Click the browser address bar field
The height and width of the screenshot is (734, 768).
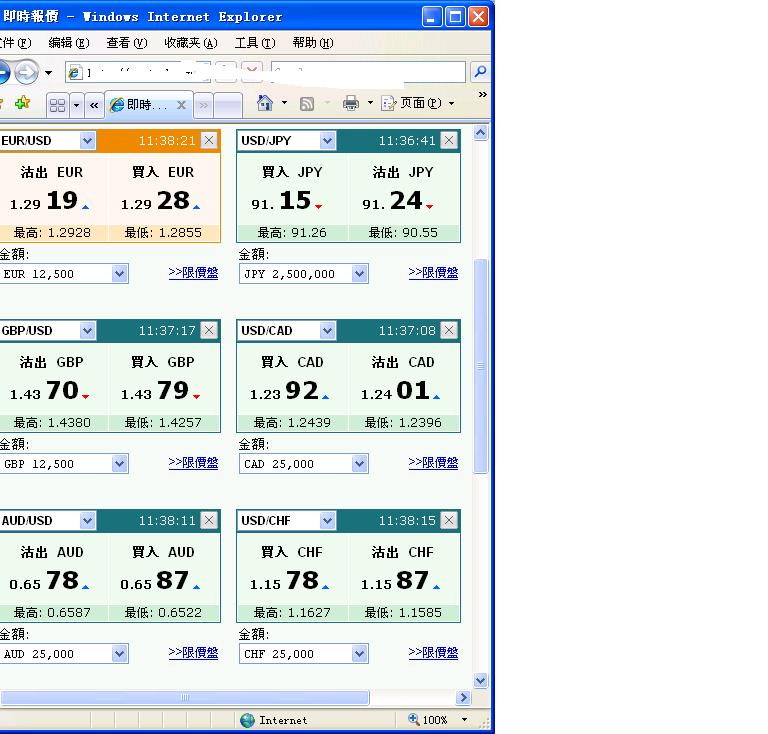[138, 72]
